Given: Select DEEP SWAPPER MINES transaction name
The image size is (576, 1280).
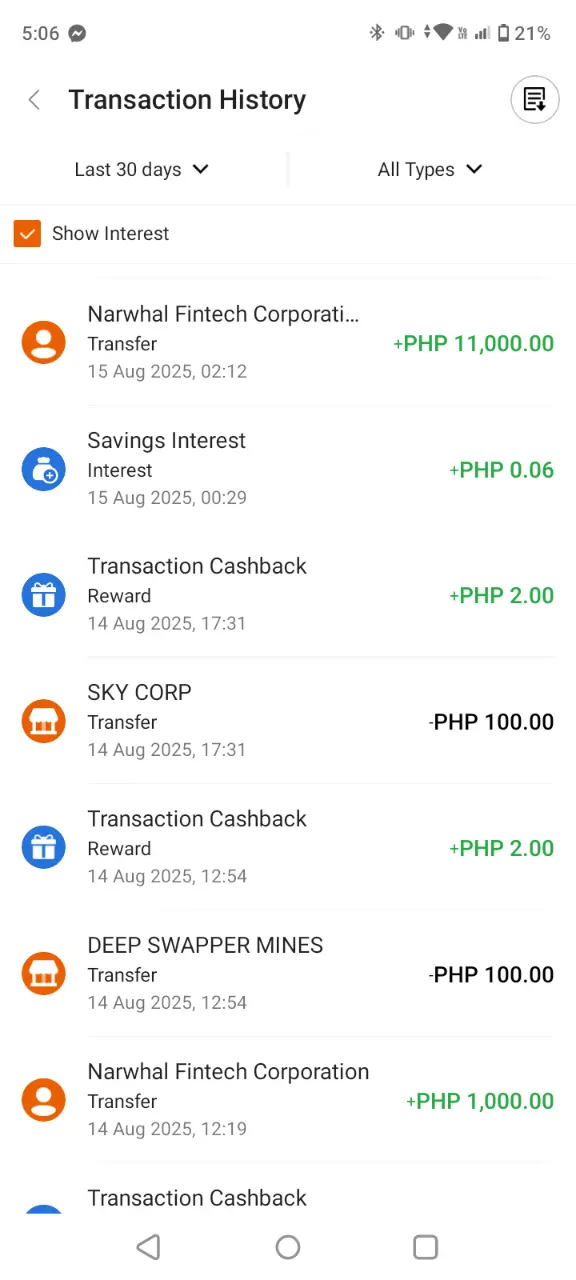Looking at the screenshot, I should (205, 945).
